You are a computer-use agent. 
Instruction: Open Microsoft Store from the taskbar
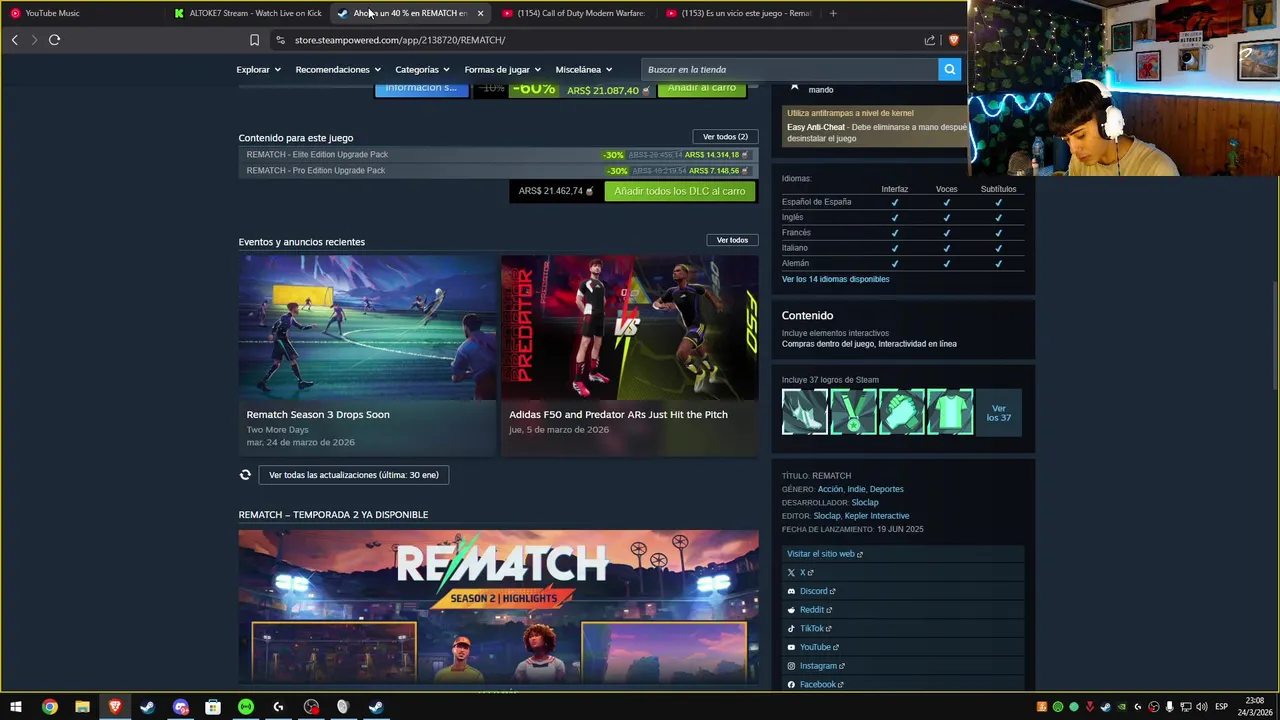213,707
